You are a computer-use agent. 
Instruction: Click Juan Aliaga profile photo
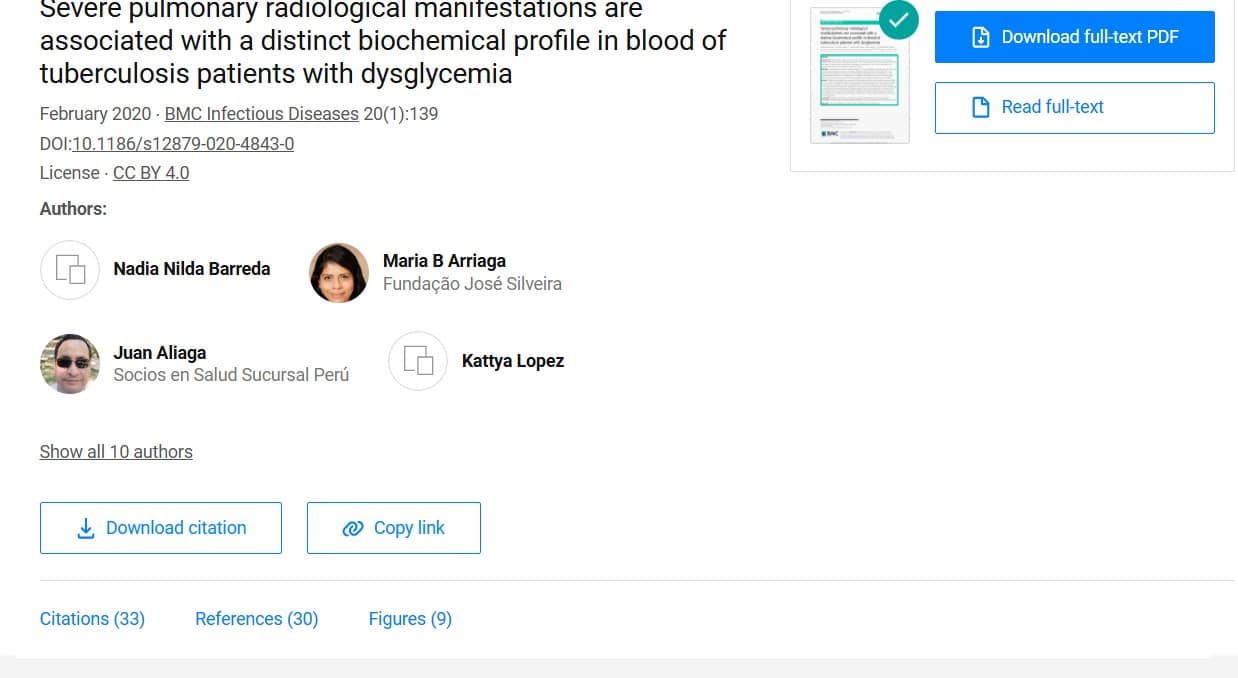70,364
